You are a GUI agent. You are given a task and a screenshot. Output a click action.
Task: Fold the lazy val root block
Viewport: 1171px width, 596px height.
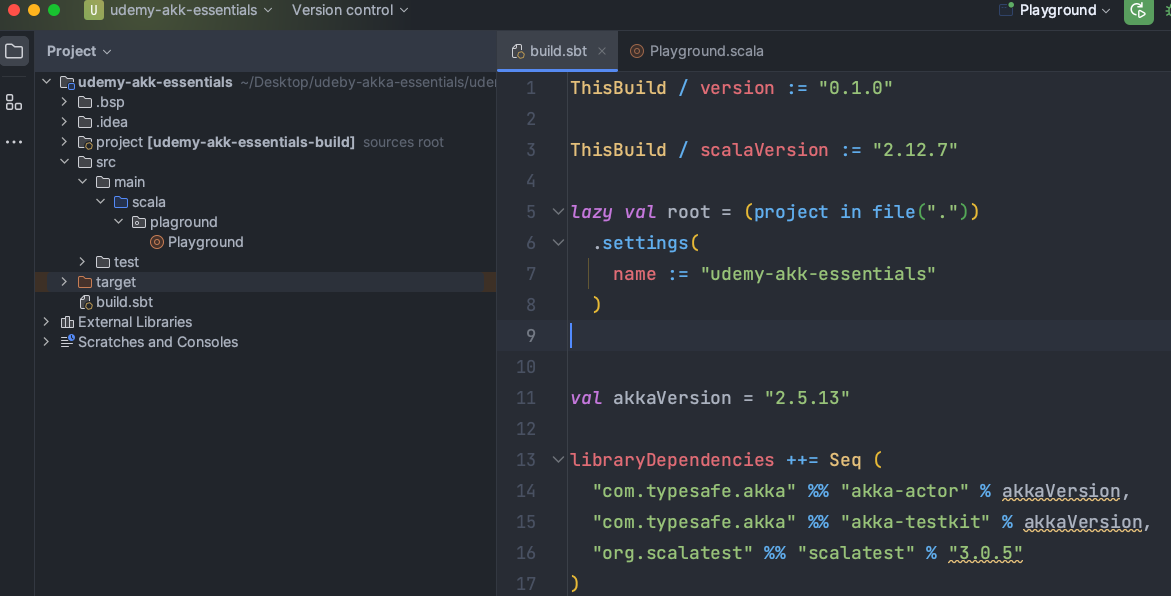pos(558,212)
